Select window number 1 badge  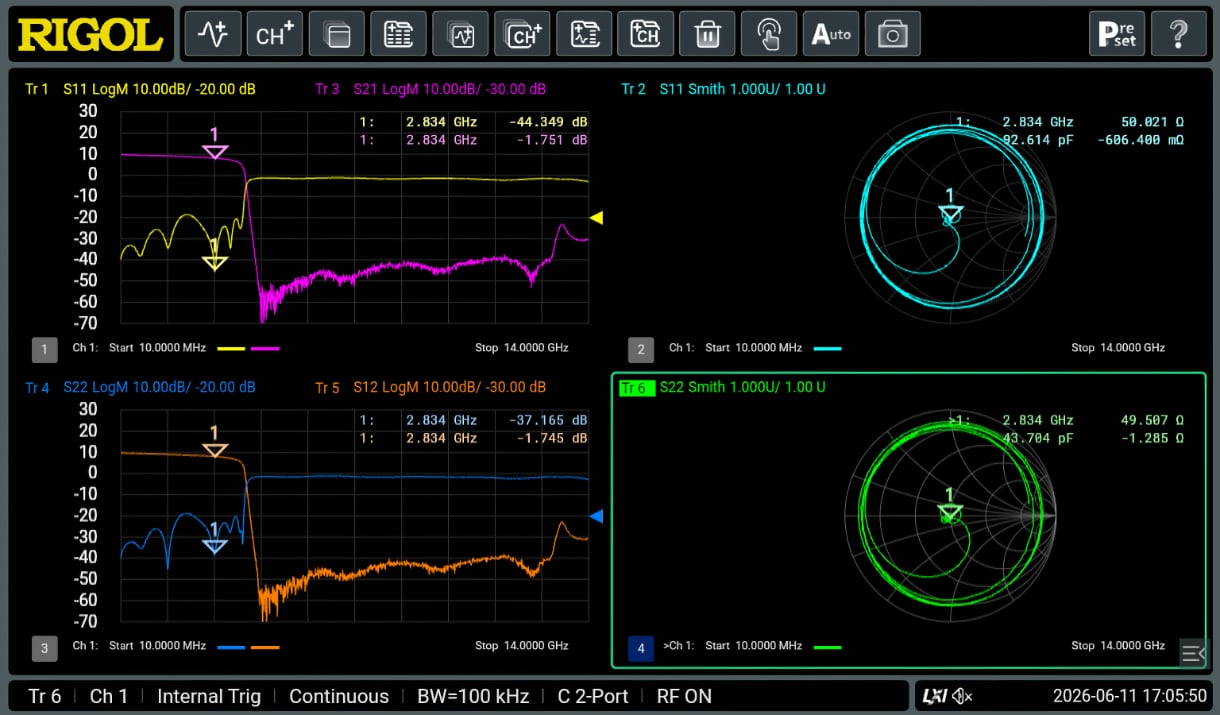(x=44, y=349)
